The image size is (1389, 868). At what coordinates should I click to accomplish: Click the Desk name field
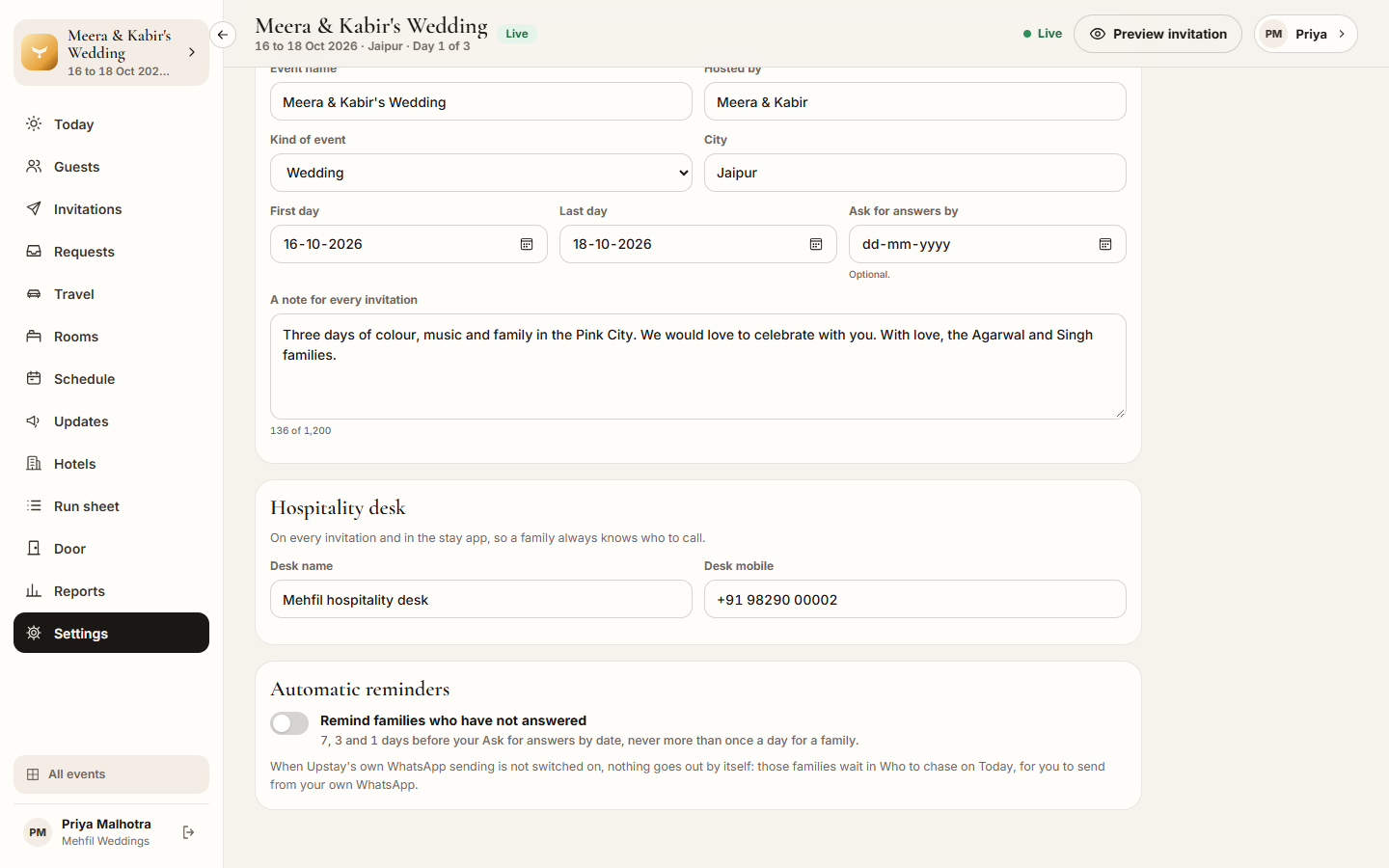point(481,599)
